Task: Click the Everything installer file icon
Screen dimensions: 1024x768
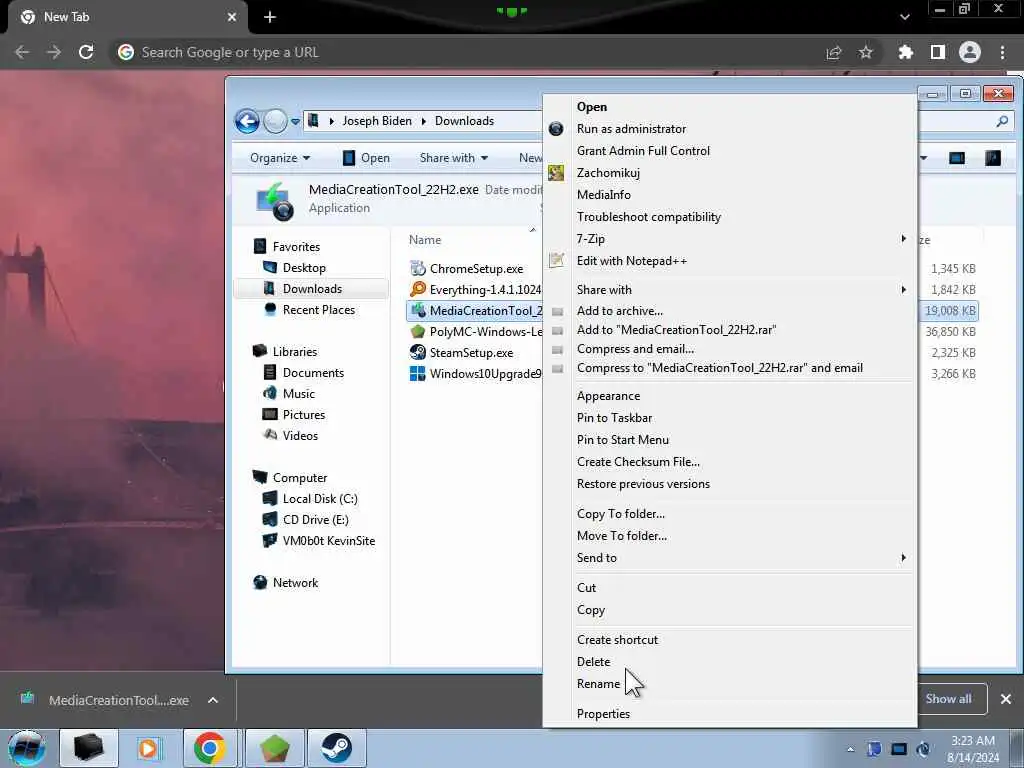Action: (x=417, y=289)
